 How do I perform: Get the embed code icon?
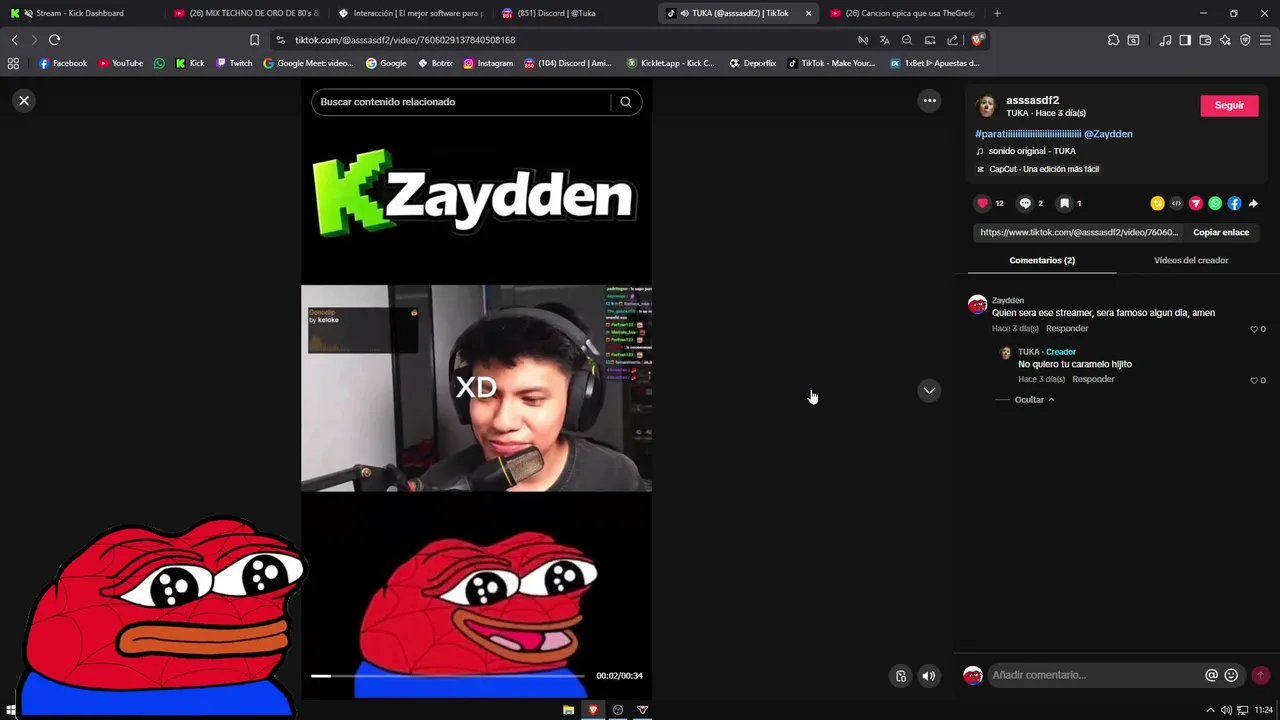(1176, 203)
